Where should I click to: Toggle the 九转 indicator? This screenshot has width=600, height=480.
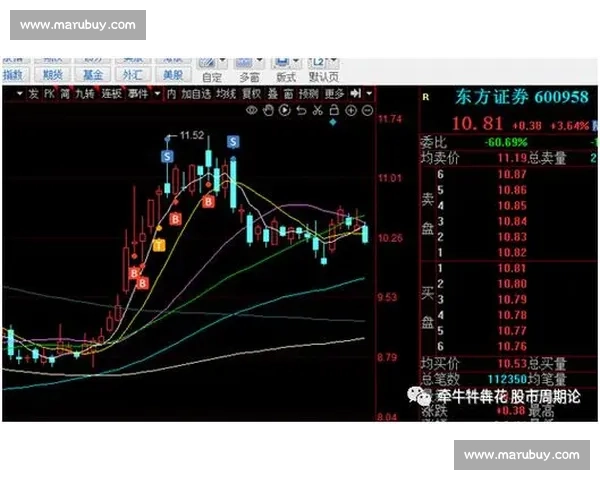point(85,93)
